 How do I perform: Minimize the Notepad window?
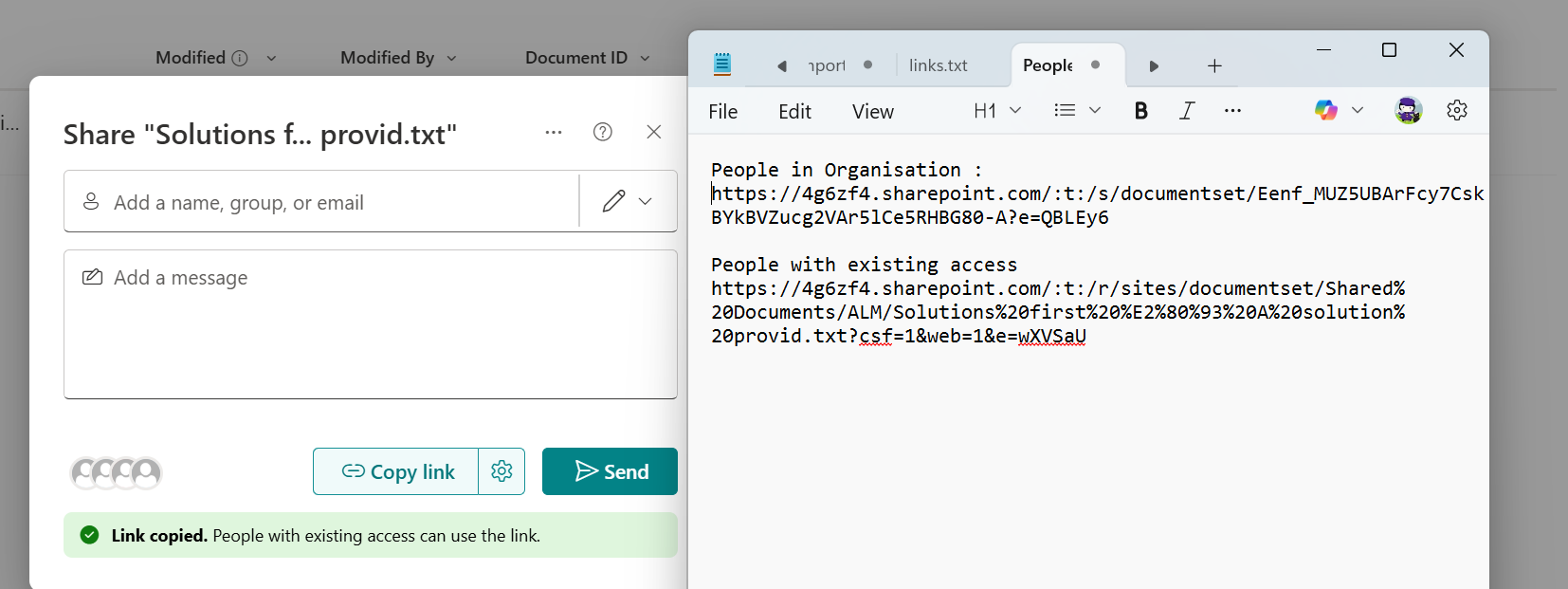point(1324,49)
